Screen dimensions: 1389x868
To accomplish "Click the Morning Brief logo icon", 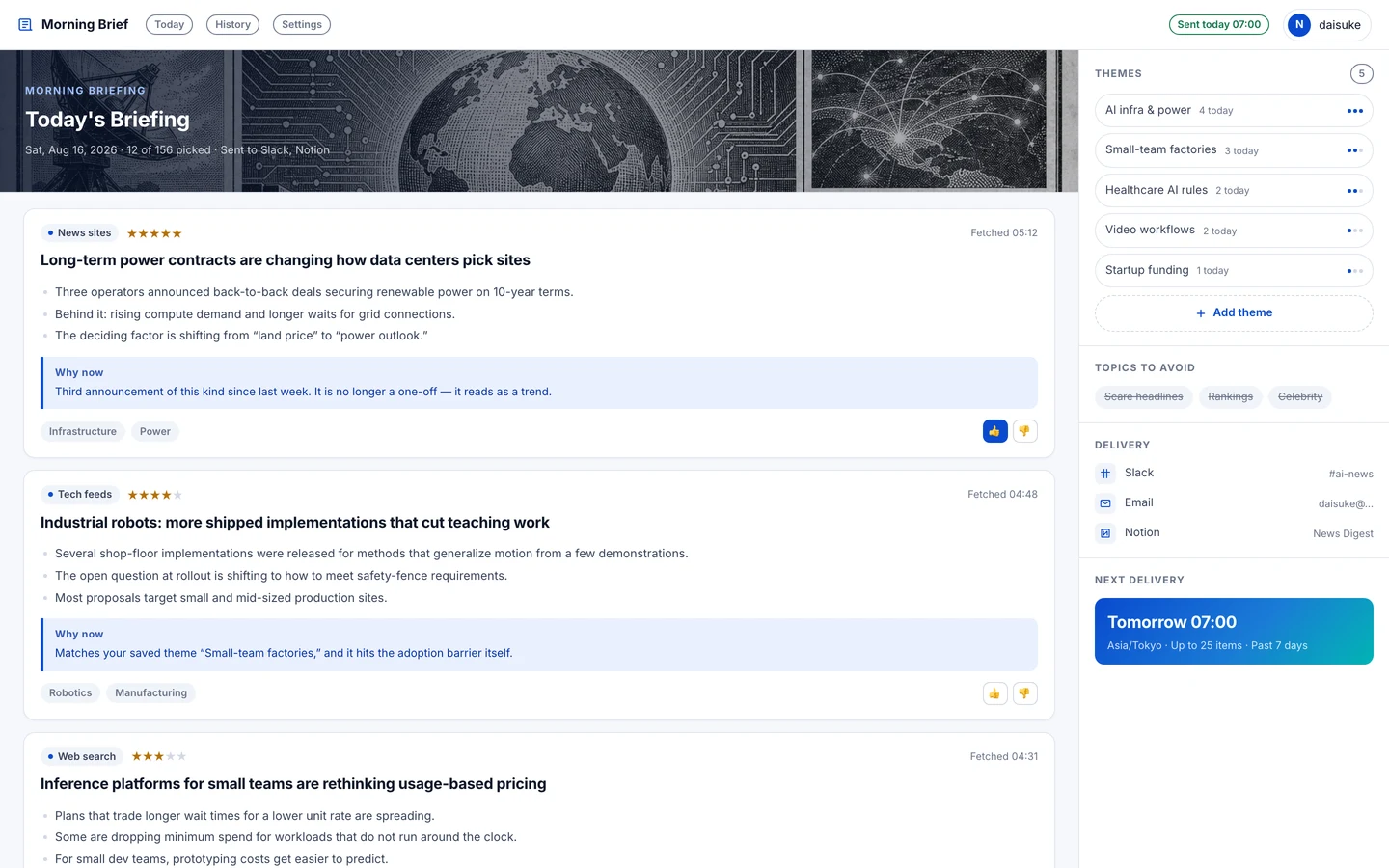I will 25,25.
